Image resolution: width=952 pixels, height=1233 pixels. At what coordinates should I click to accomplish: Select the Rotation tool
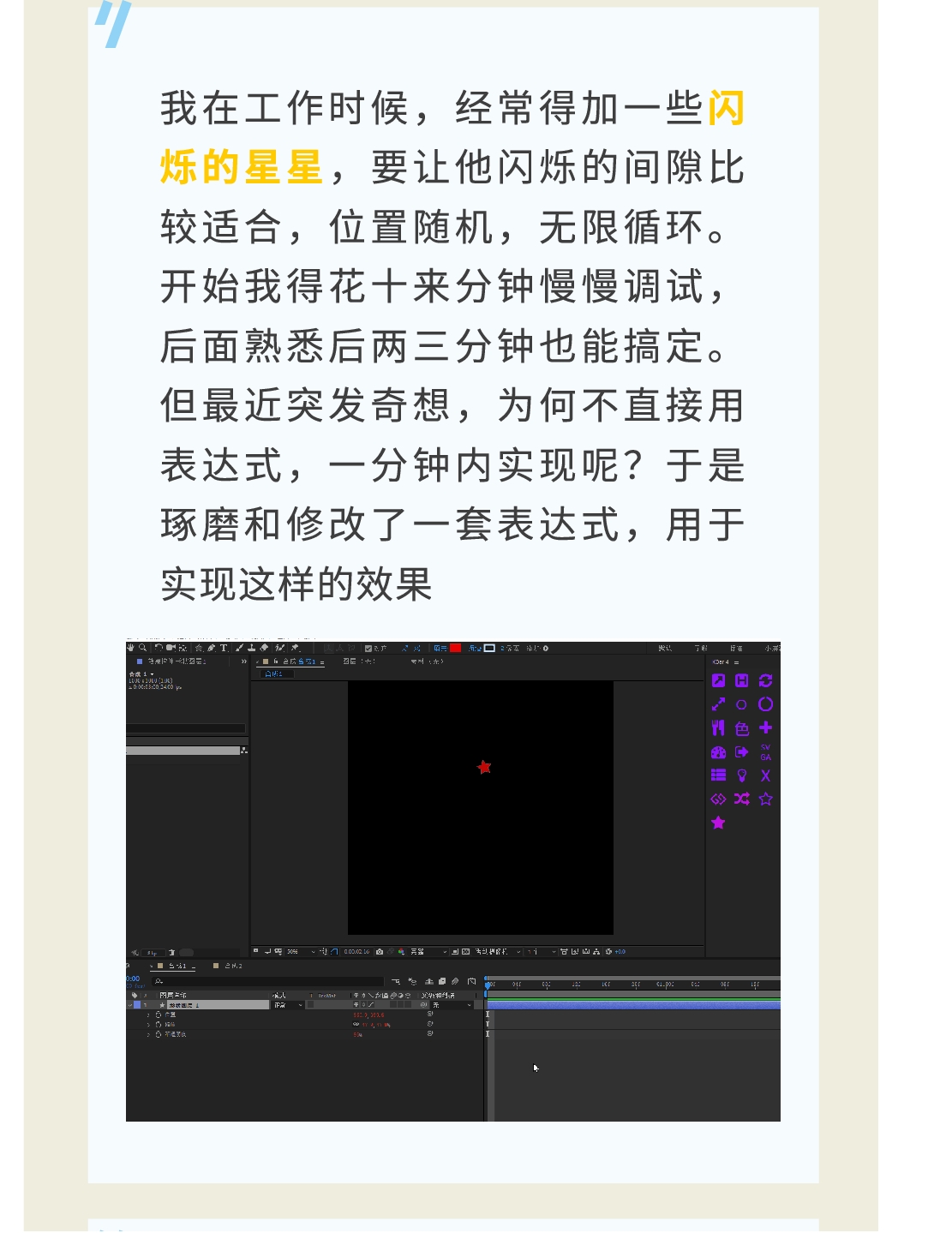[159, 648]
